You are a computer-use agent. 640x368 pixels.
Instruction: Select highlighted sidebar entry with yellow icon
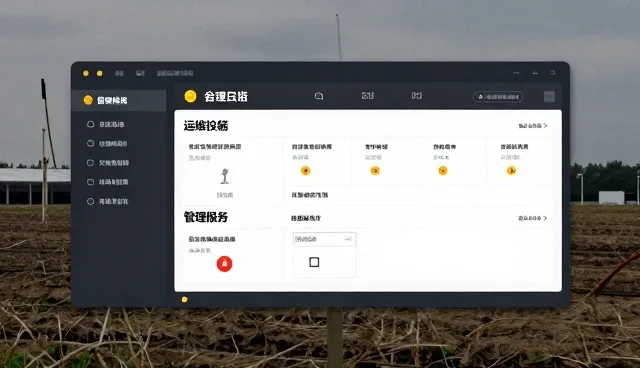[x=119, y=100]
